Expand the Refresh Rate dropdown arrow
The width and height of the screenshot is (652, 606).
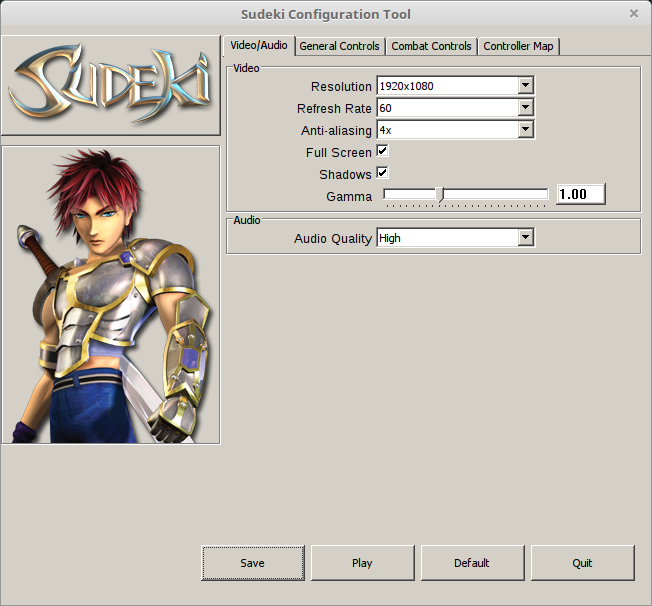tap(526, 107)
